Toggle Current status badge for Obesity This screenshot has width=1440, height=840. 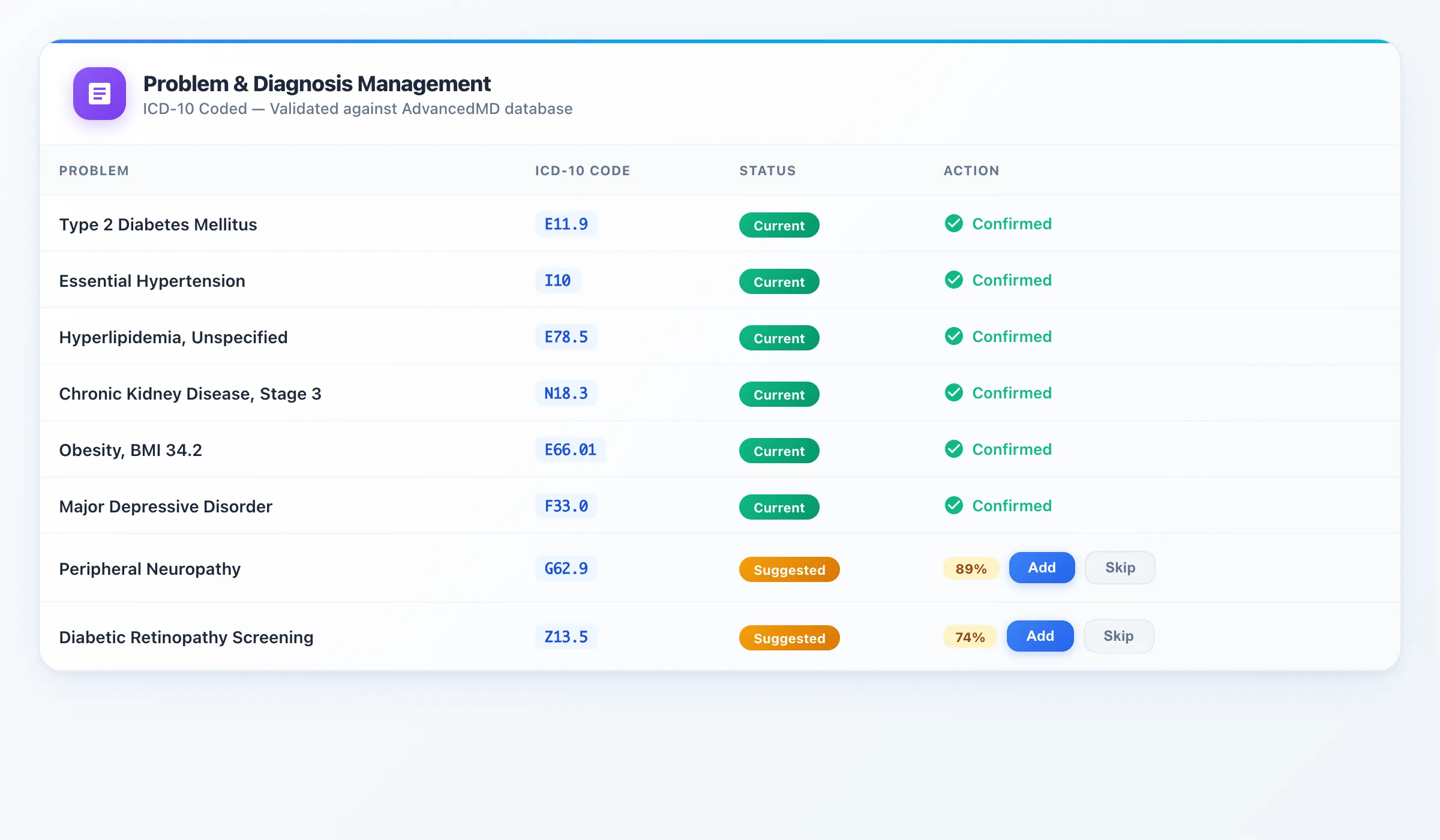[779, 451]
